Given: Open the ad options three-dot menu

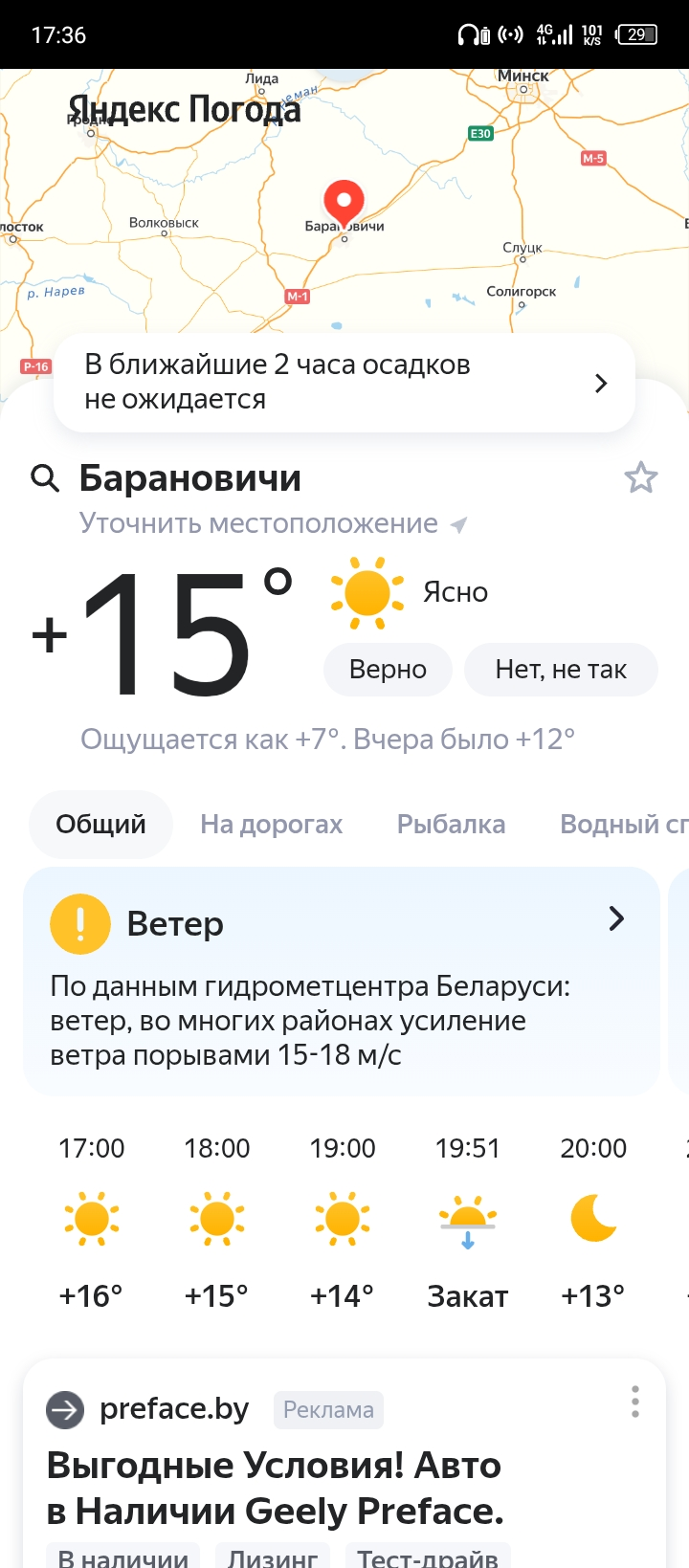Looking at the screenshot, I should pyautogui.click(x=634, y=1402).
